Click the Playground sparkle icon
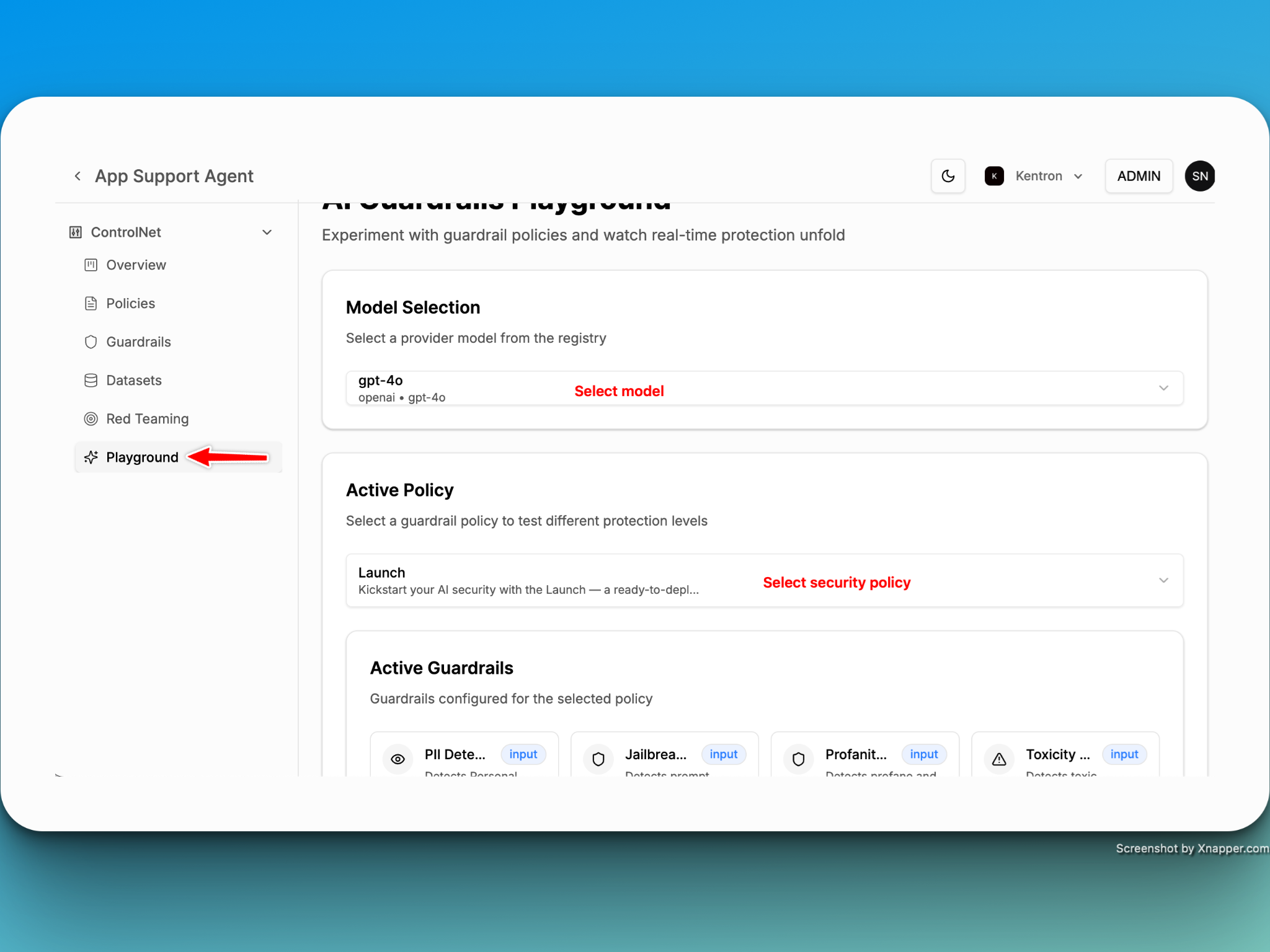1270x952 pixels. point(91,457)
